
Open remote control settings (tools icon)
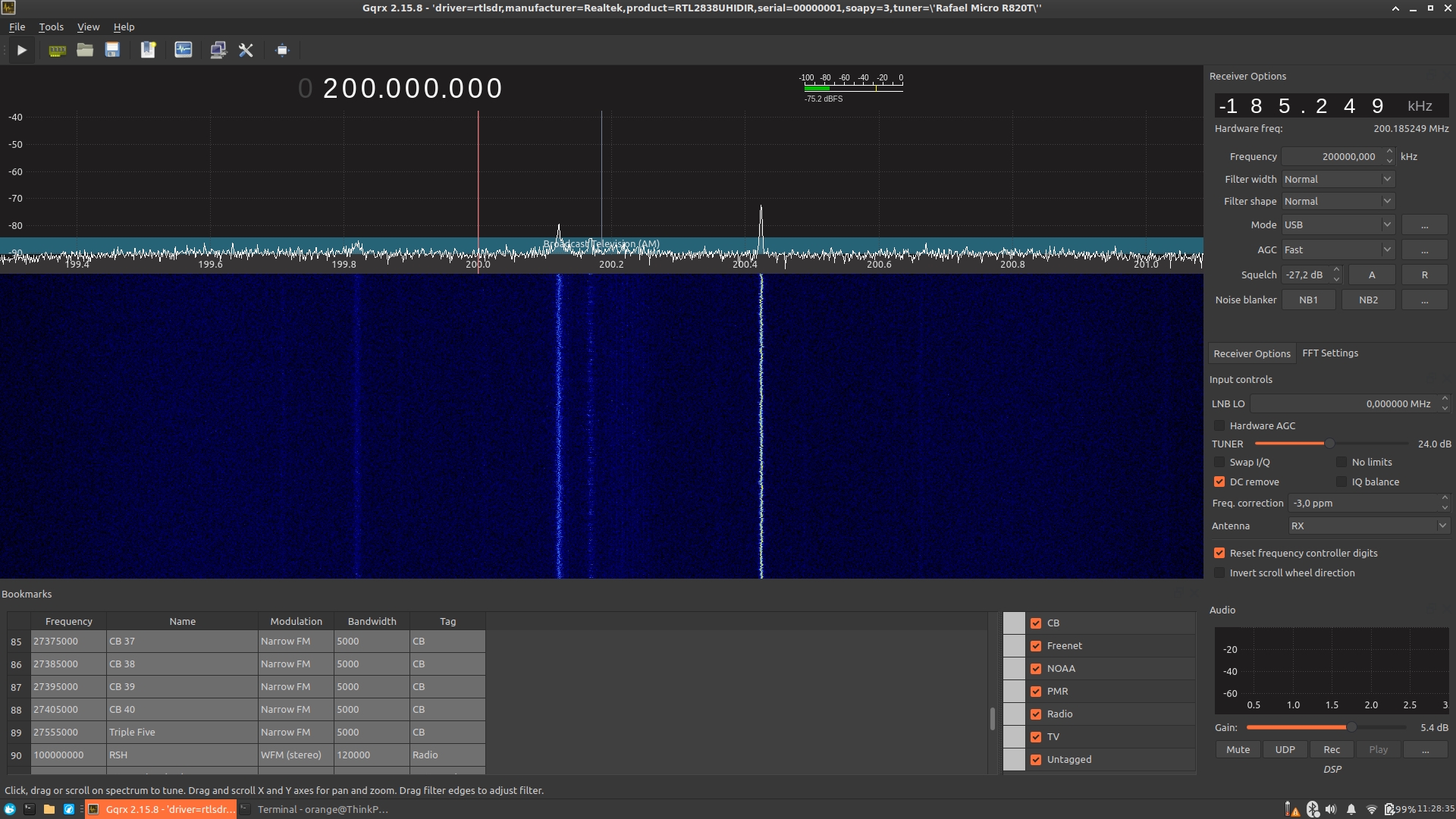(246, 50)
